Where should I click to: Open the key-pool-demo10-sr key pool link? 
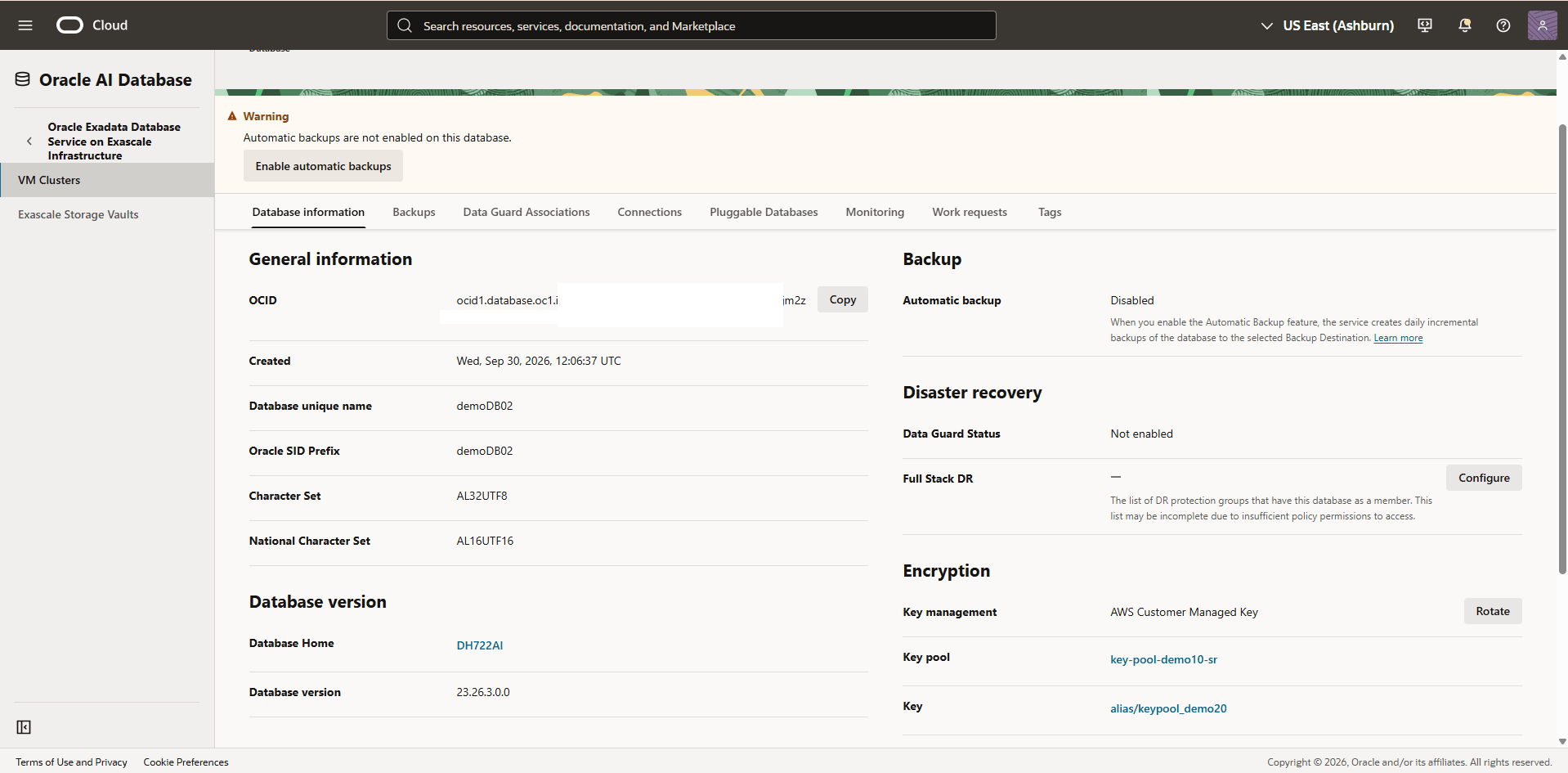(1163, 659)
